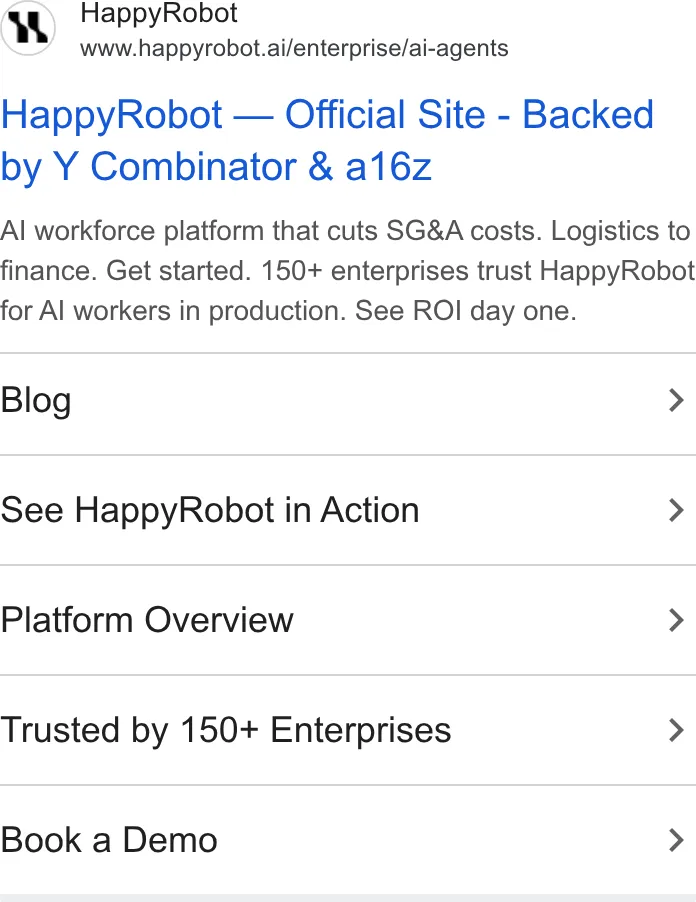
Task: Click the gray divider bar below Book a Demo
Action: (348, 898)
